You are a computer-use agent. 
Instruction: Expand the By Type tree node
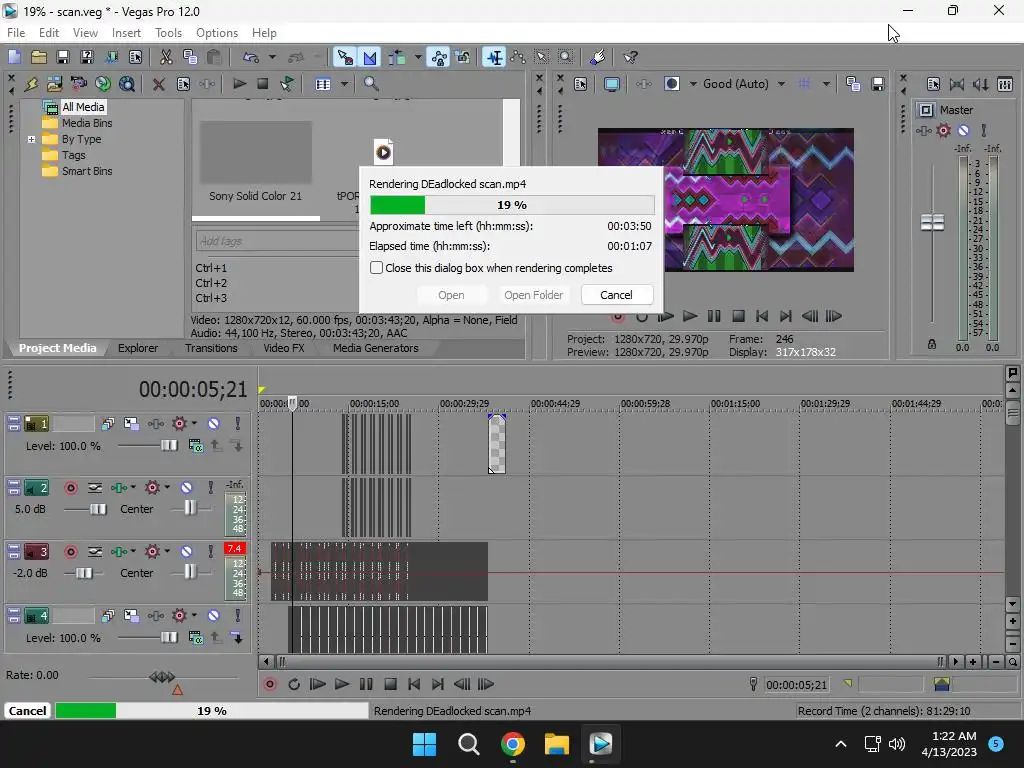[31, 139]
